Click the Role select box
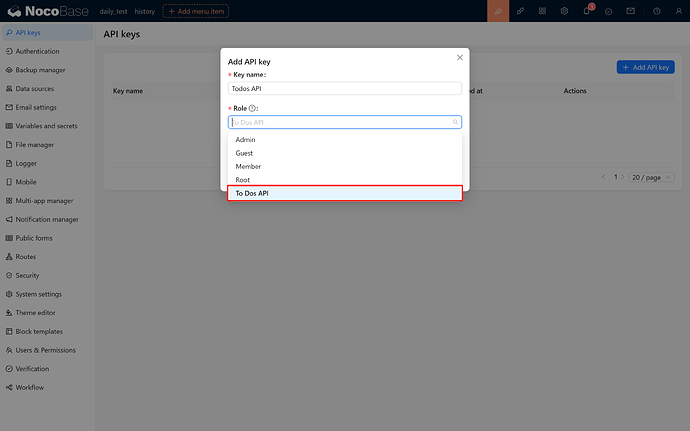Screen dimensions: 690x431 pyautogui.click(x=345, y=122)
